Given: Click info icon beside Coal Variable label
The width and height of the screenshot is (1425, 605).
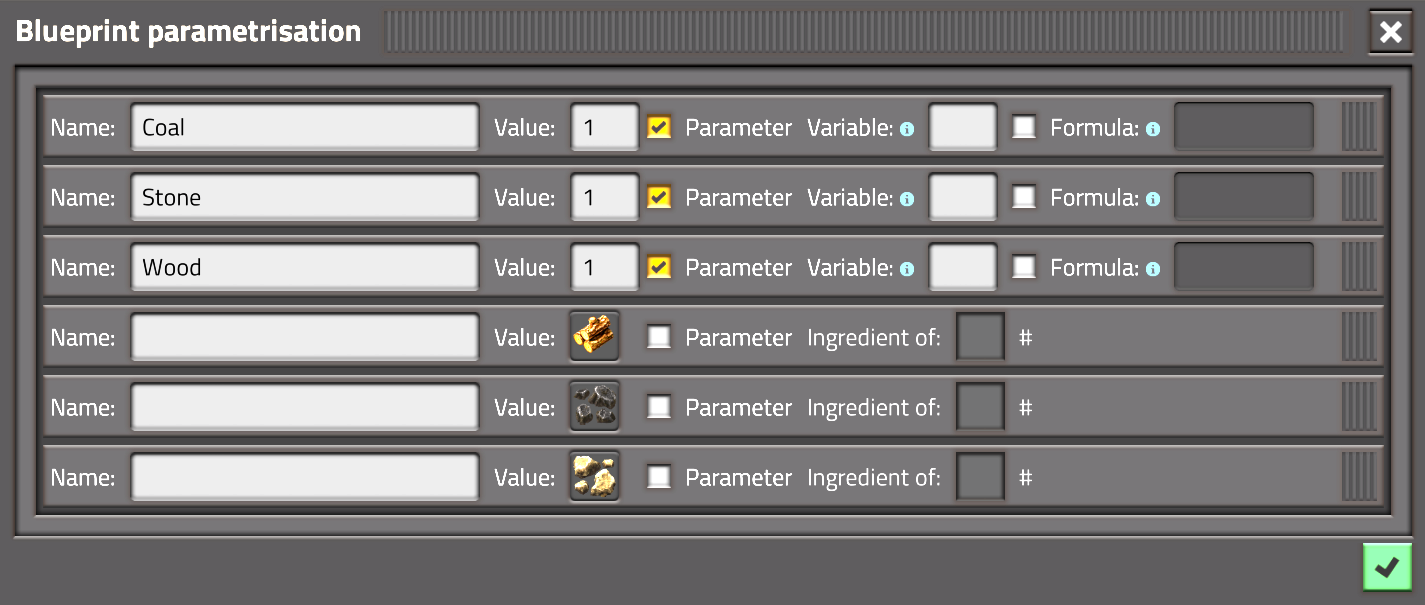Looking at the screenshot, I should (907, 129).
